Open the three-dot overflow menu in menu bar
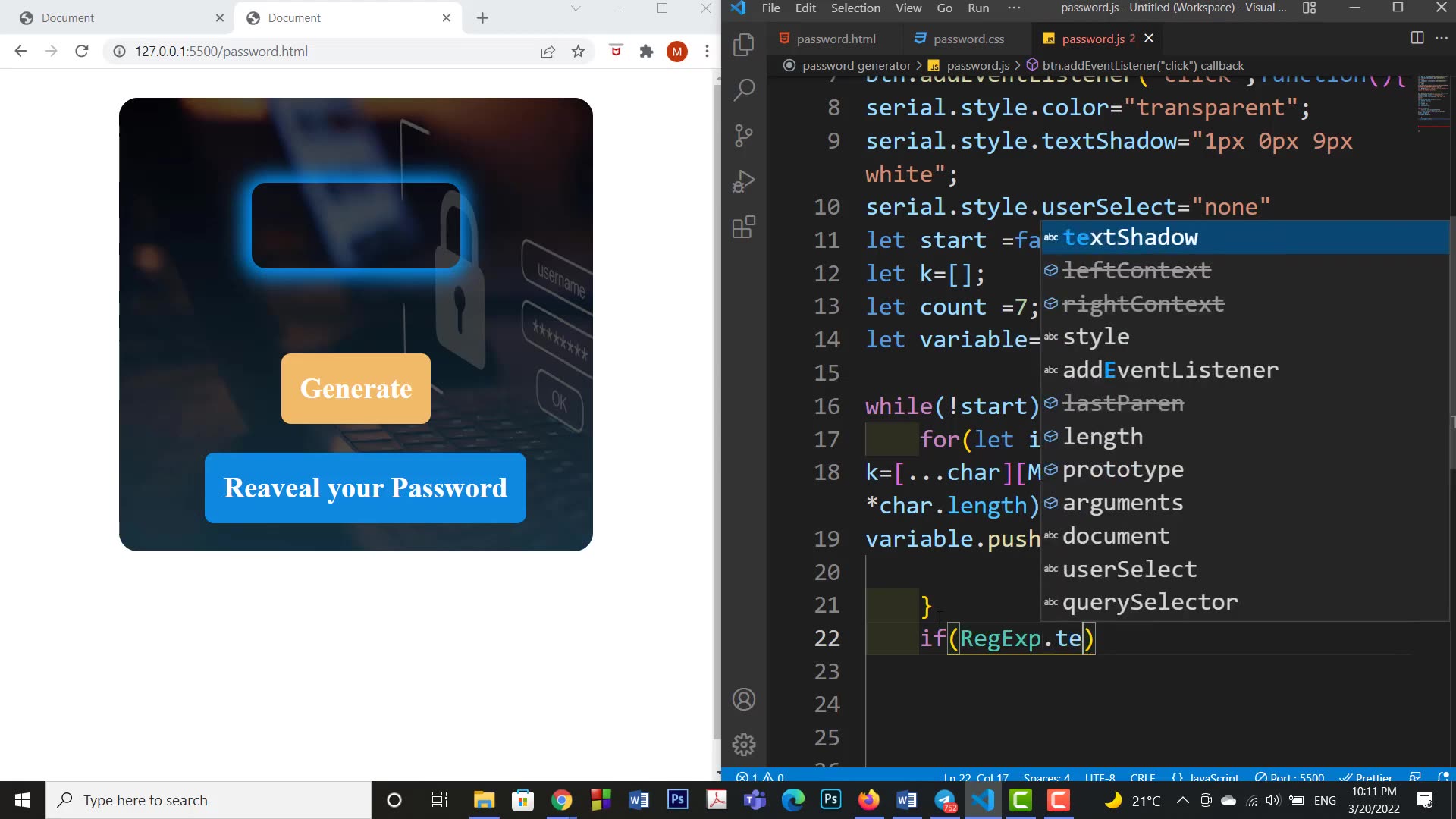The height and width of the screenshot is (819, 1456). click(x=1014, y=8)
